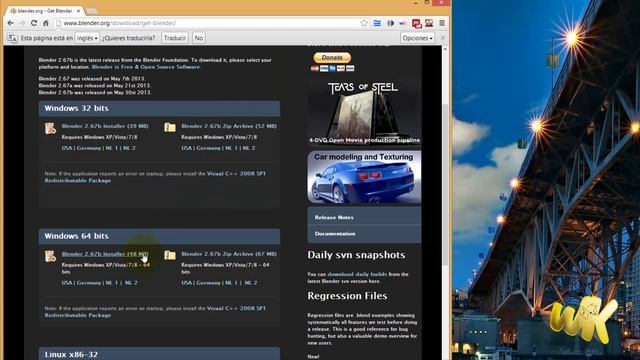This screenshot has width=640, height=360.
Task: Click the Daily svn snapshots heading
Action: pyautogui.click(x=356, y=255)
